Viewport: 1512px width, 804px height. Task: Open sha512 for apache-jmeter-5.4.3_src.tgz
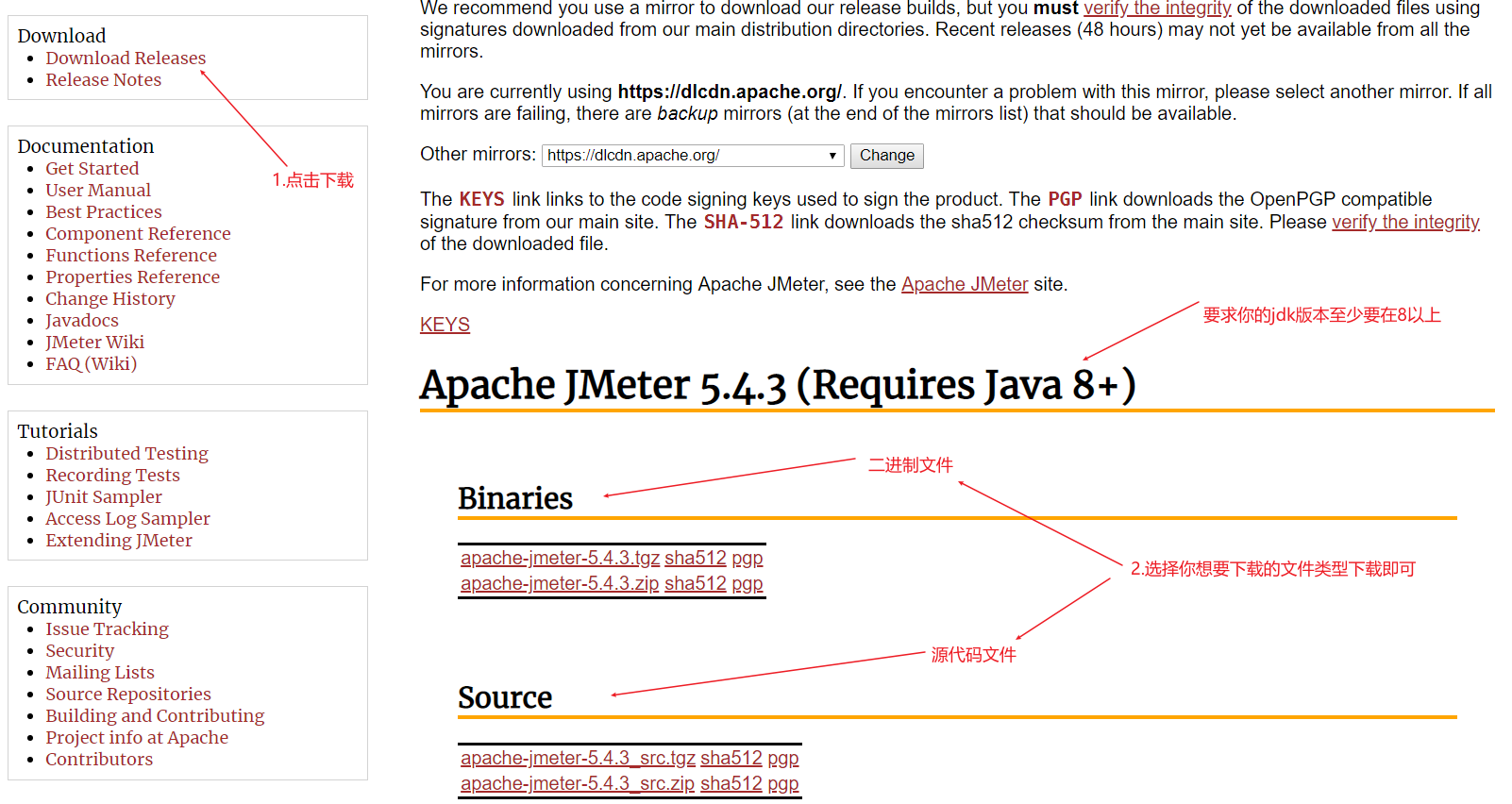(x=731, y=758)
